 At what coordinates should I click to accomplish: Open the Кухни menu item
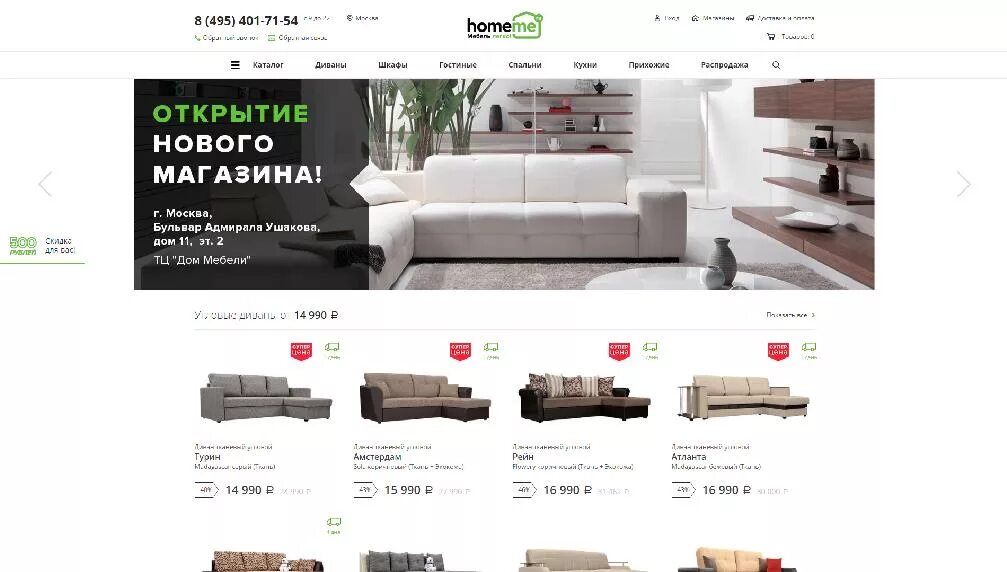585,65
